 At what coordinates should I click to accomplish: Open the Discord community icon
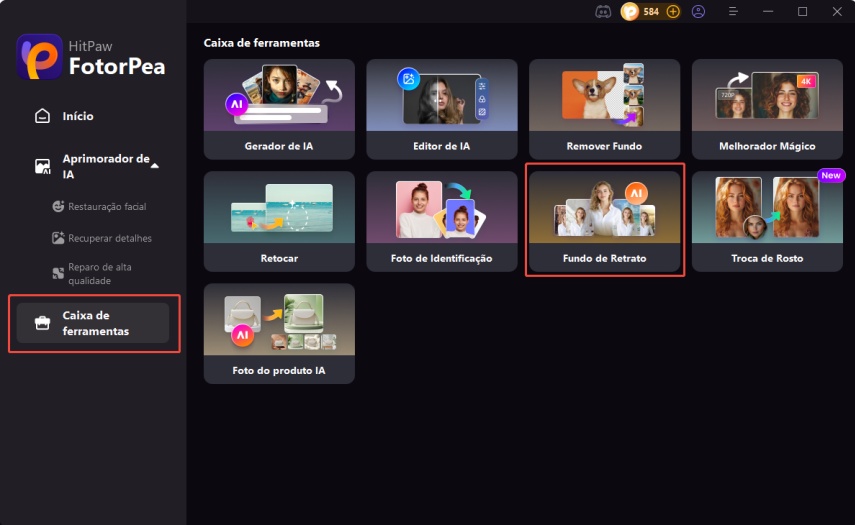click(x=603, y=11)
